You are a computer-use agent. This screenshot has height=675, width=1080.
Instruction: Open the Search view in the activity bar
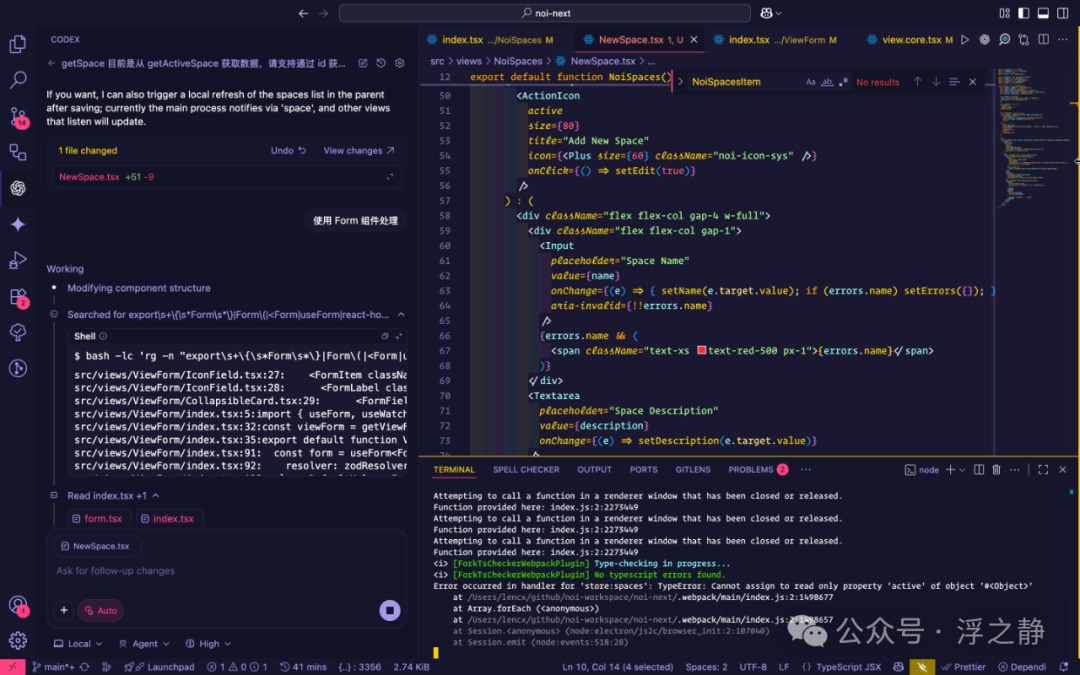[x=18, y=80]
